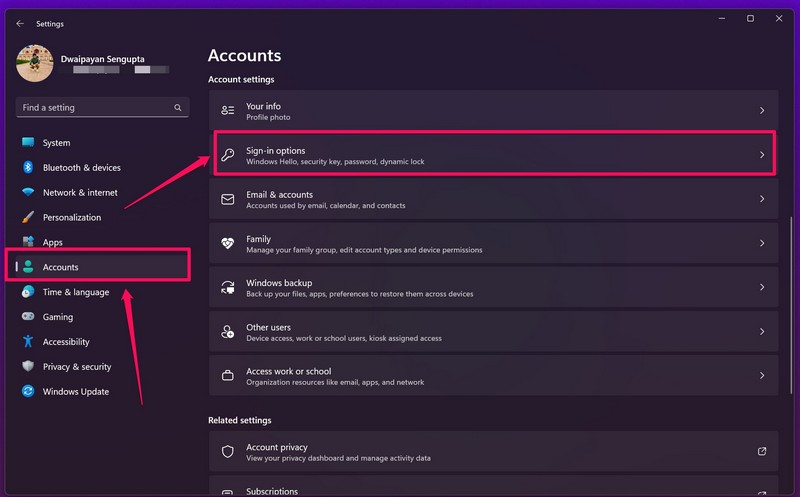Click the Find a setting search box
The height and width of the screenshot is (497, 800).
(x=95, y=107)
